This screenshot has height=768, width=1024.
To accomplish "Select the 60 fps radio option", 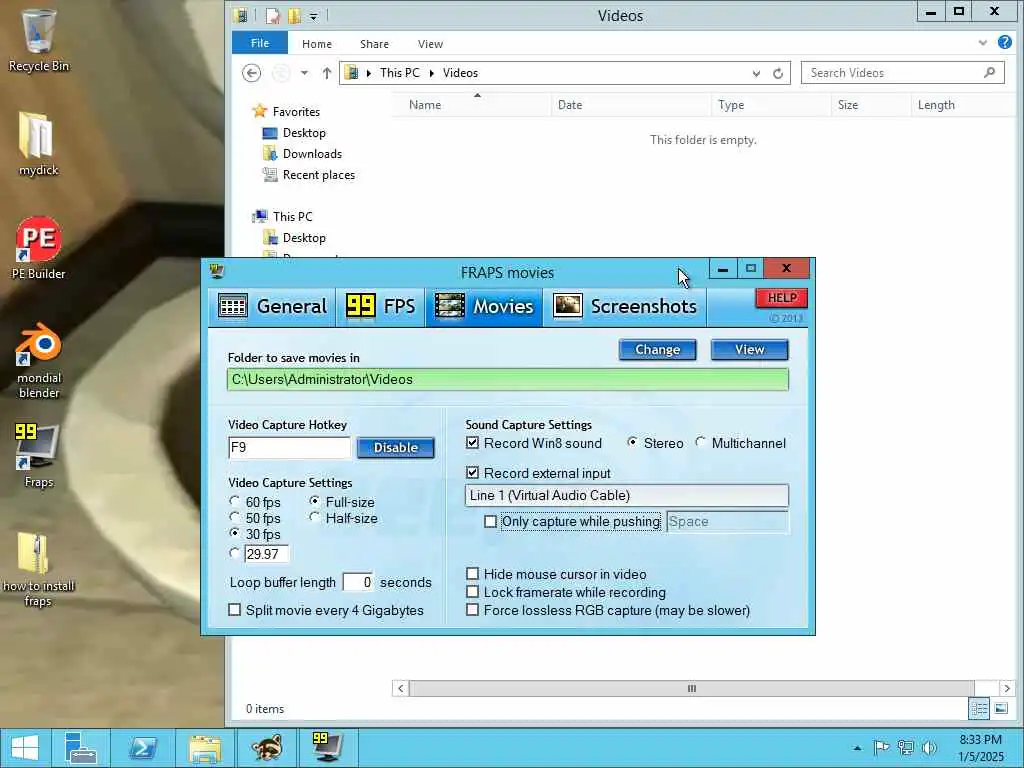I will point(234,501).
